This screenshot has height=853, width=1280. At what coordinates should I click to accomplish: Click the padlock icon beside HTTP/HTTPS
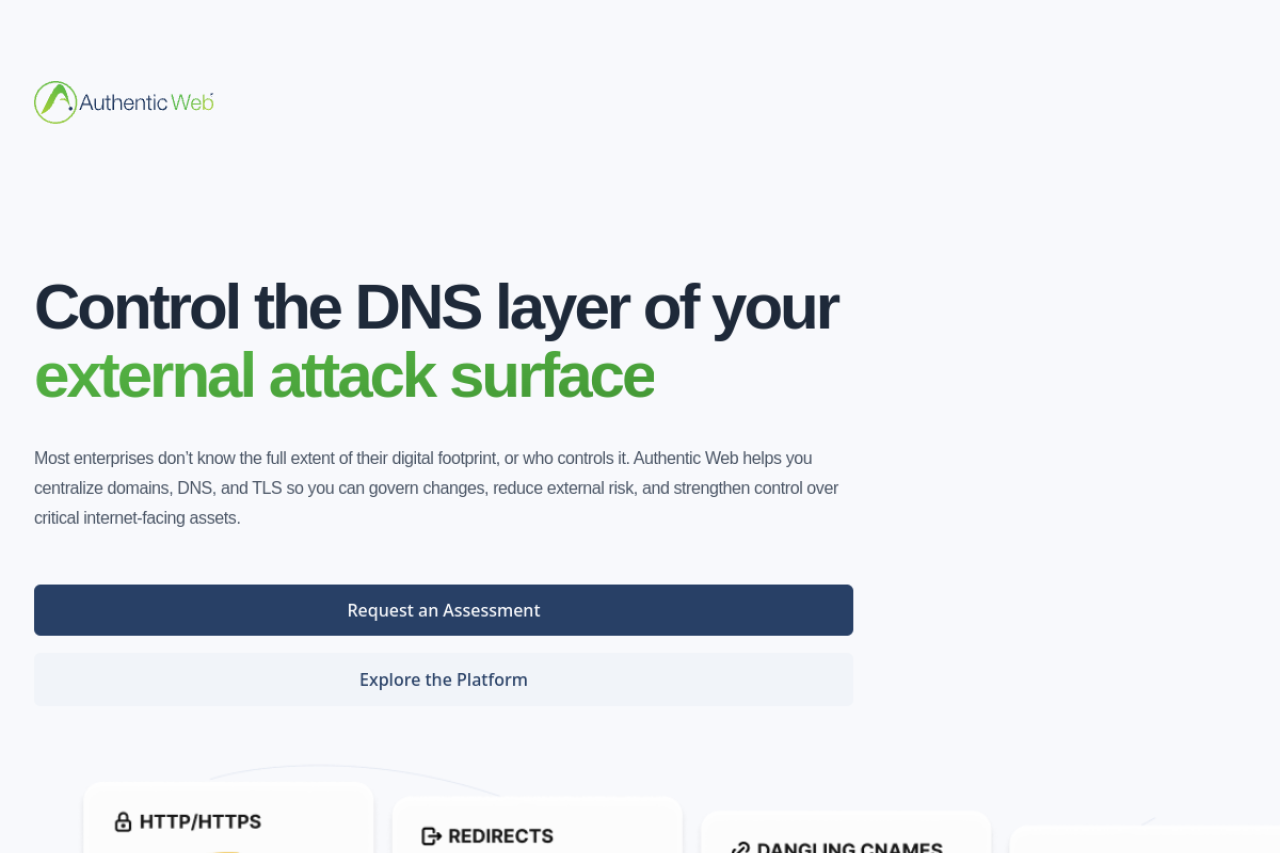tap(123, 822)
